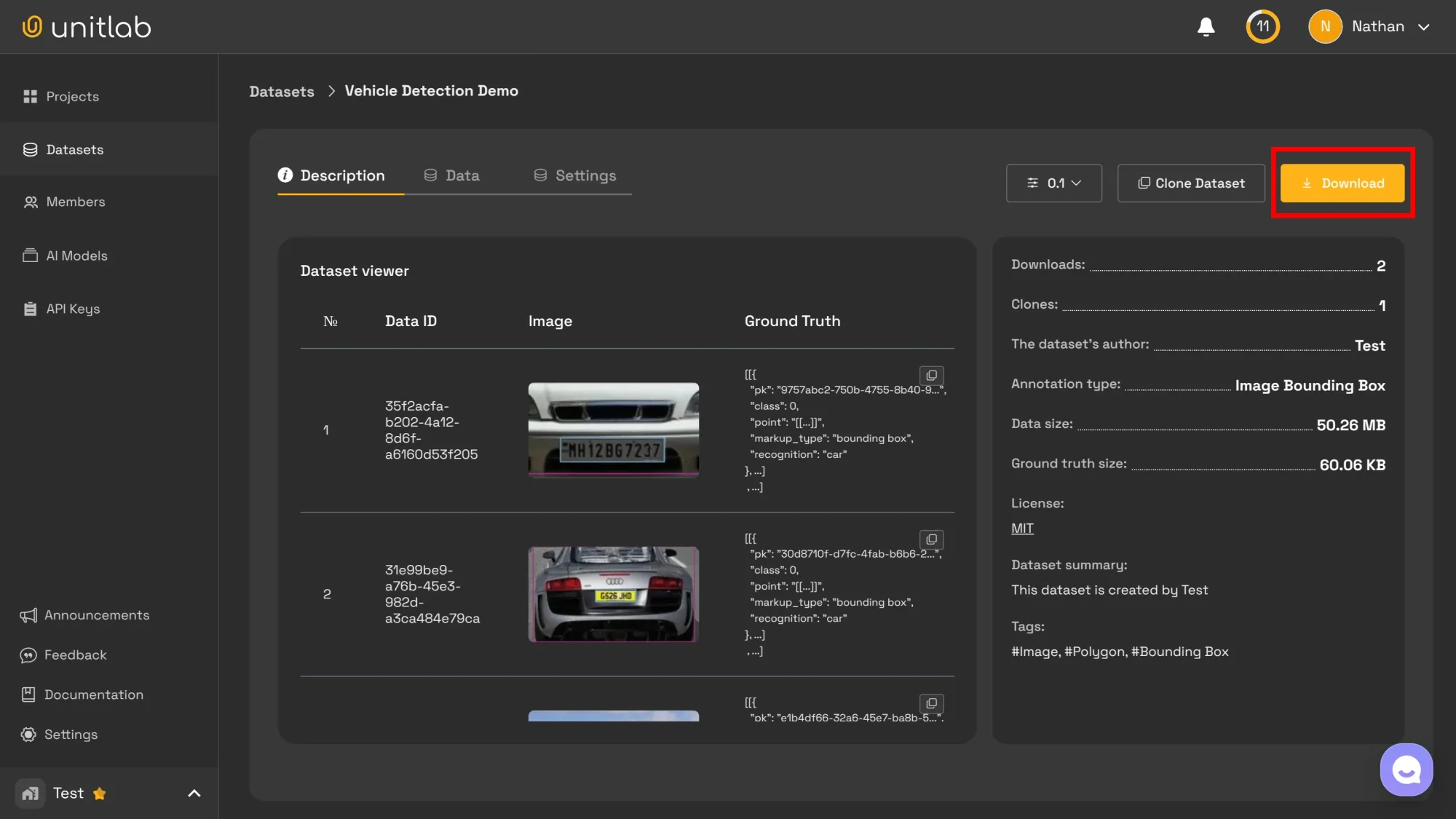Download the Vehicle Detection Demo dataset
This screenshot has height=819, width=1456.
[x=1342, y=183]
